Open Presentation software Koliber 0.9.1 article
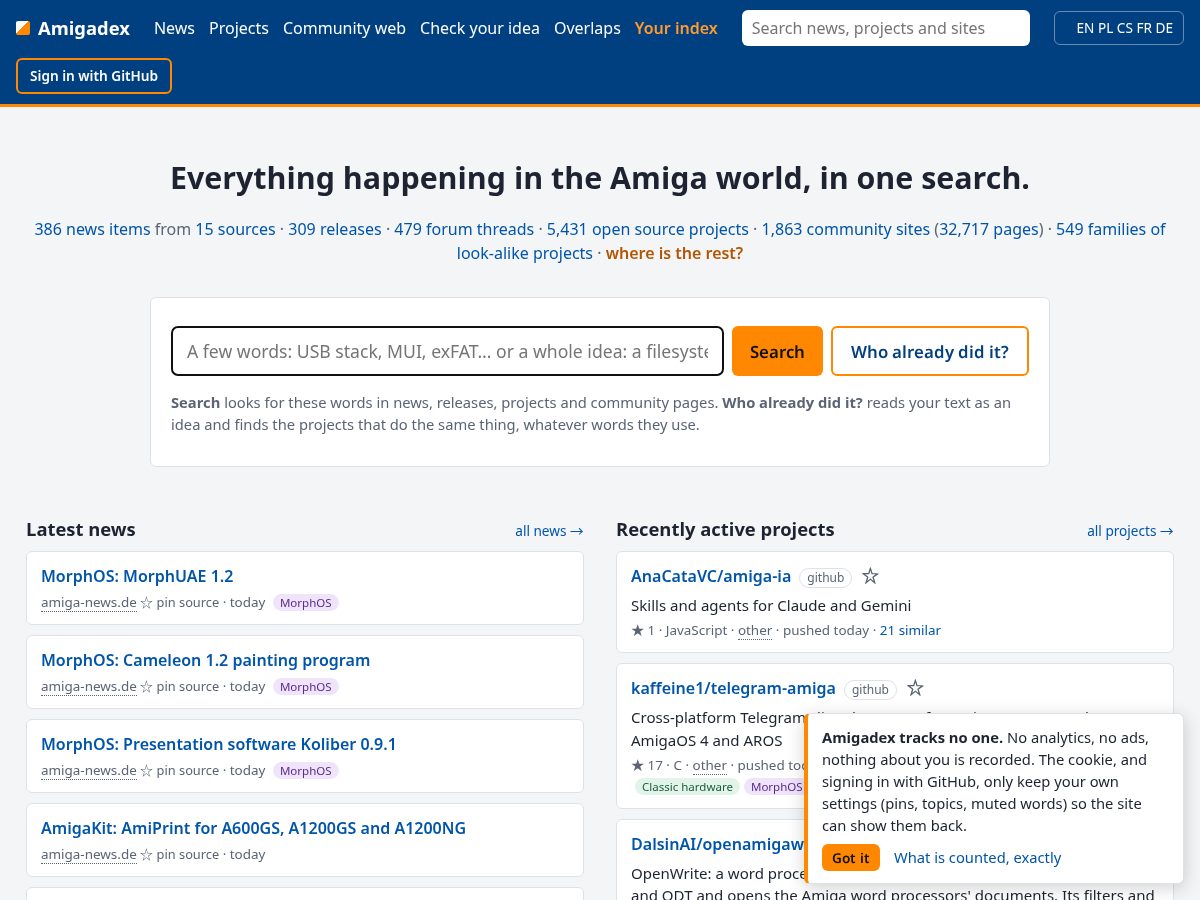 click(x=218, y=744)
